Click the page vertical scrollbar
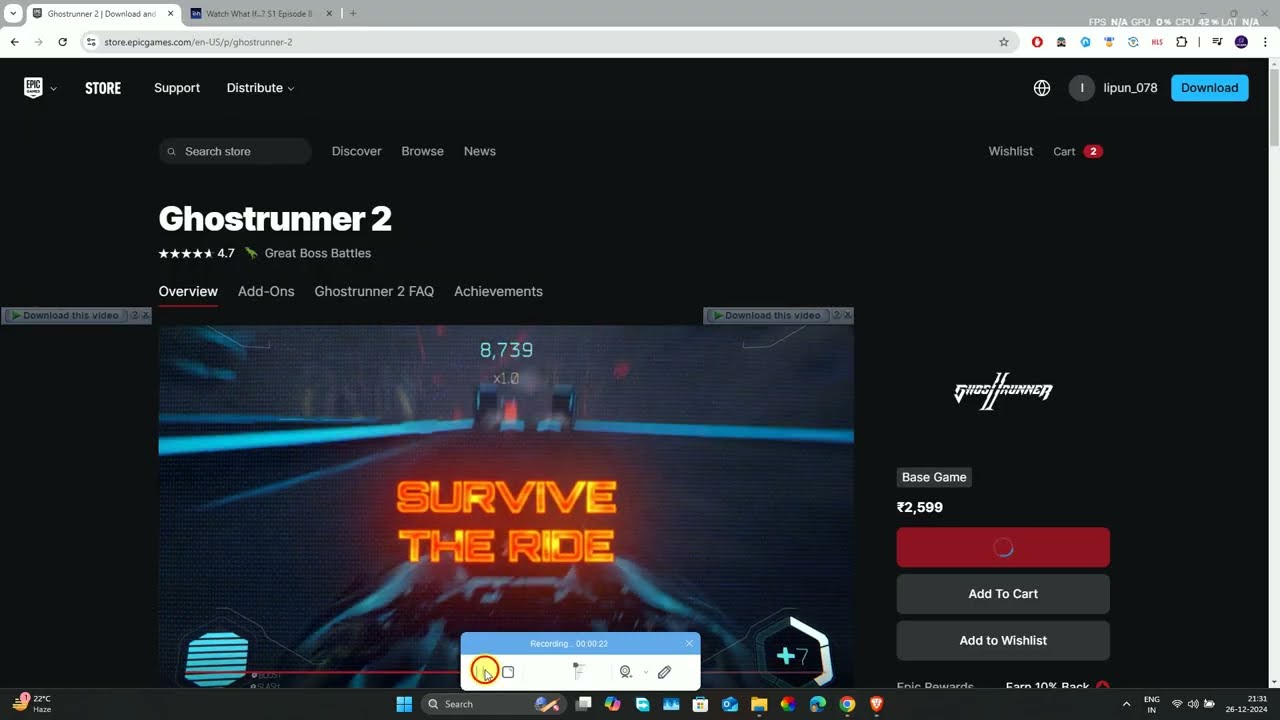Viewport: 1280px width, 720px height. coord(1273,110)
